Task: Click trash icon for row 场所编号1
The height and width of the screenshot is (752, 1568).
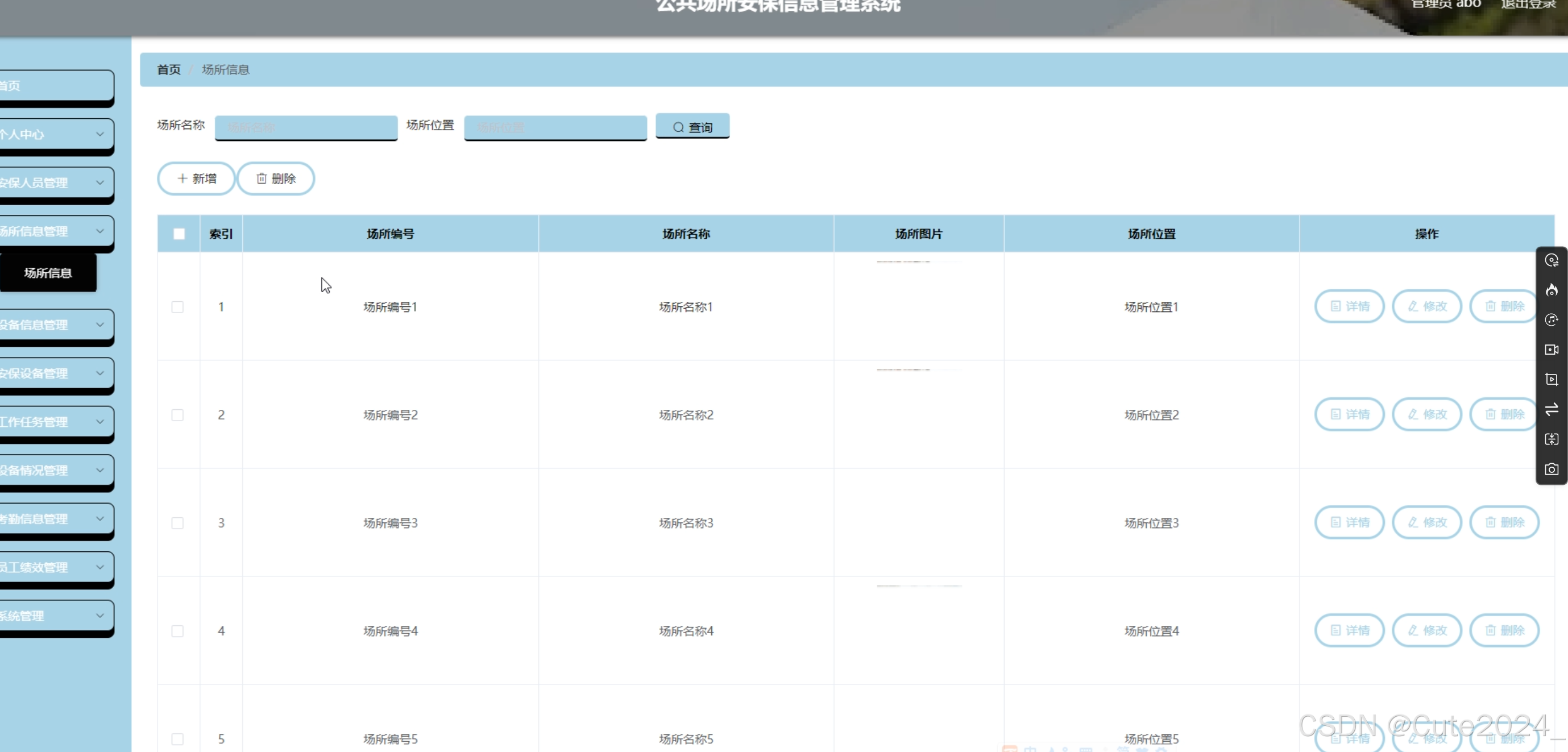Action: [x=1490, y=306]
